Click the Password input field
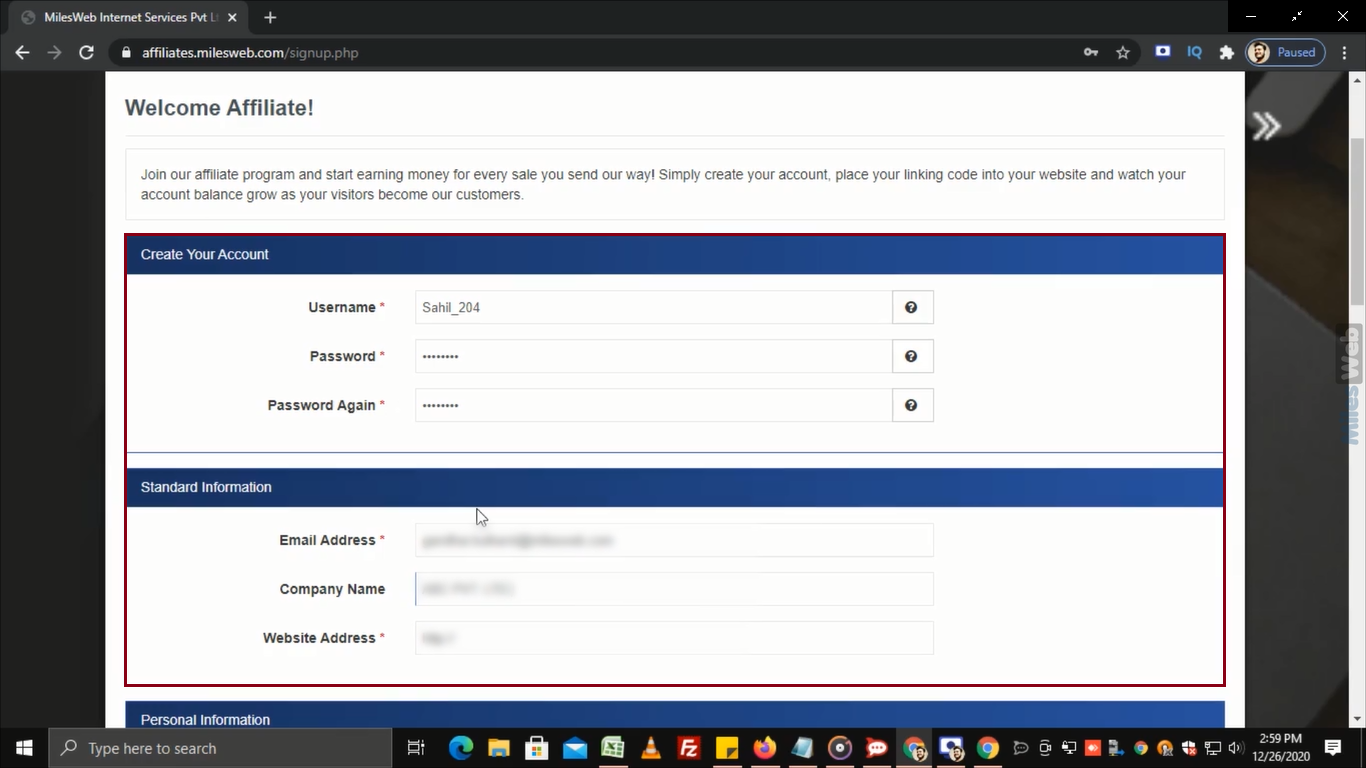 click(653, 356)
